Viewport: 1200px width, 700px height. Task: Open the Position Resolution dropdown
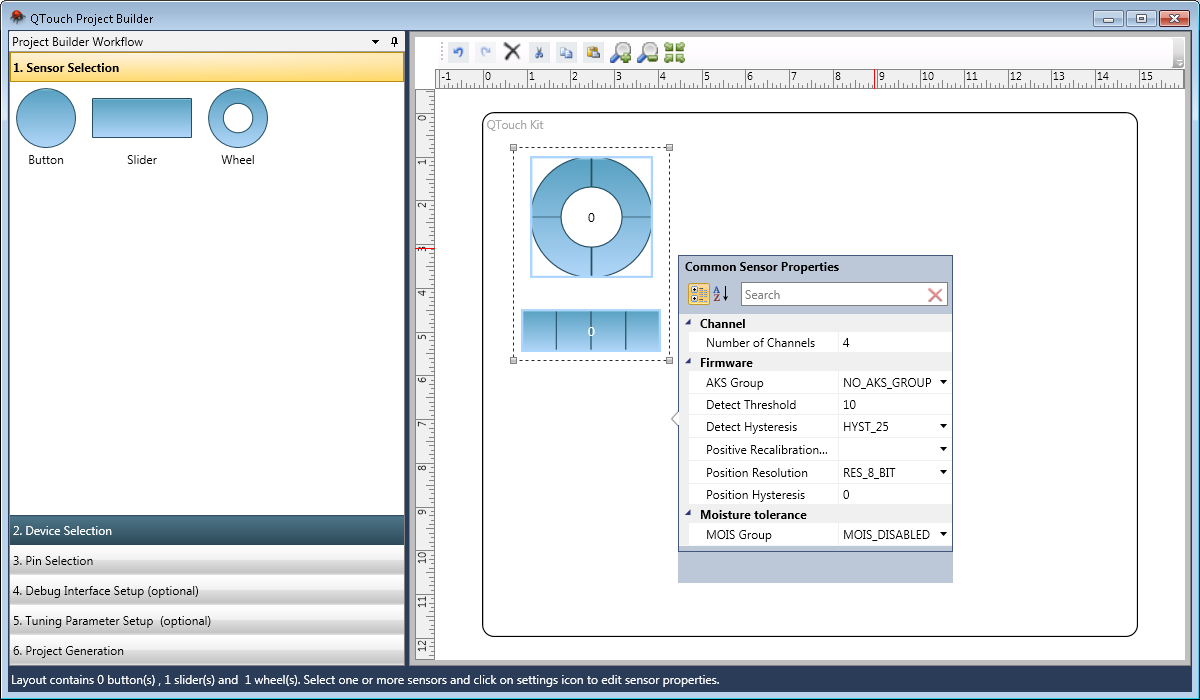(x=943, y=472)
